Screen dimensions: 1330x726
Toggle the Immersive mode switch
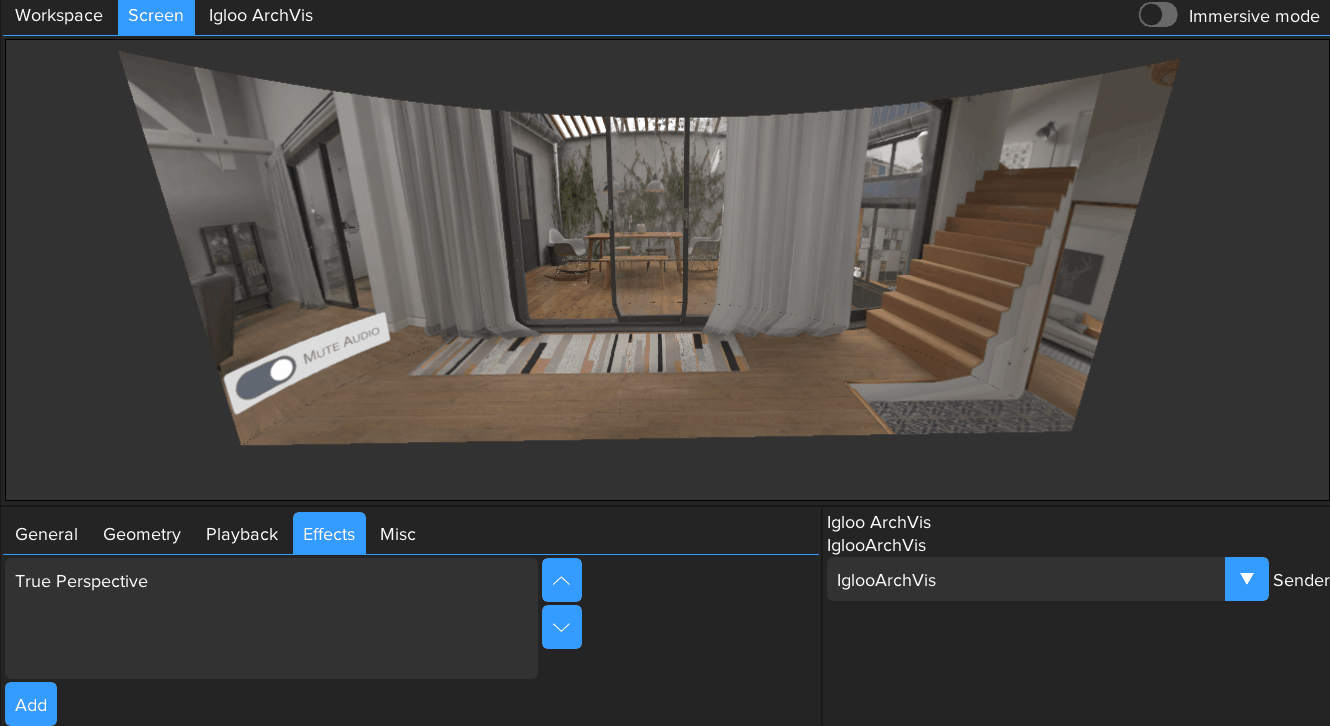1157,15
